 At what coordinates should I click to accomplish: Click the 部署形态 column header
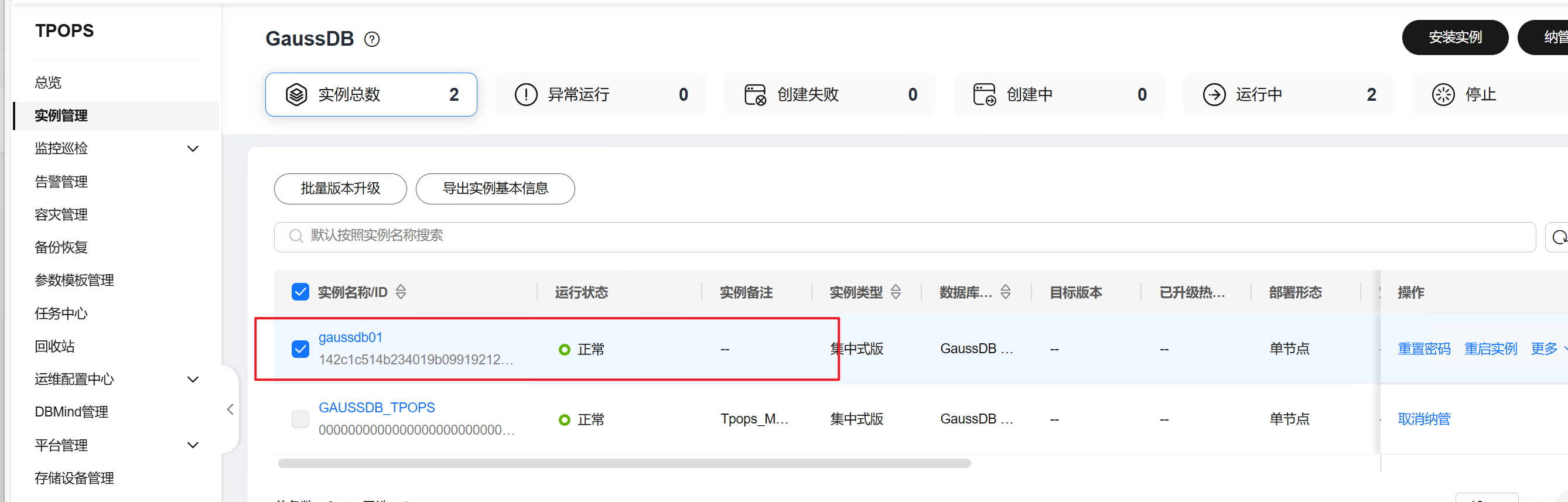[x=1295, y=293]
